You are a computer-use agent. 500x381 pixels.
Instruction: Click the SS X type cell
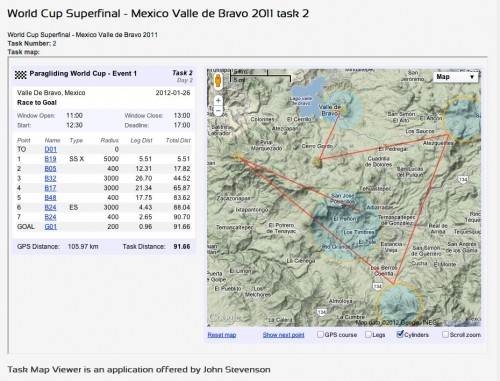tap(76, 159)
